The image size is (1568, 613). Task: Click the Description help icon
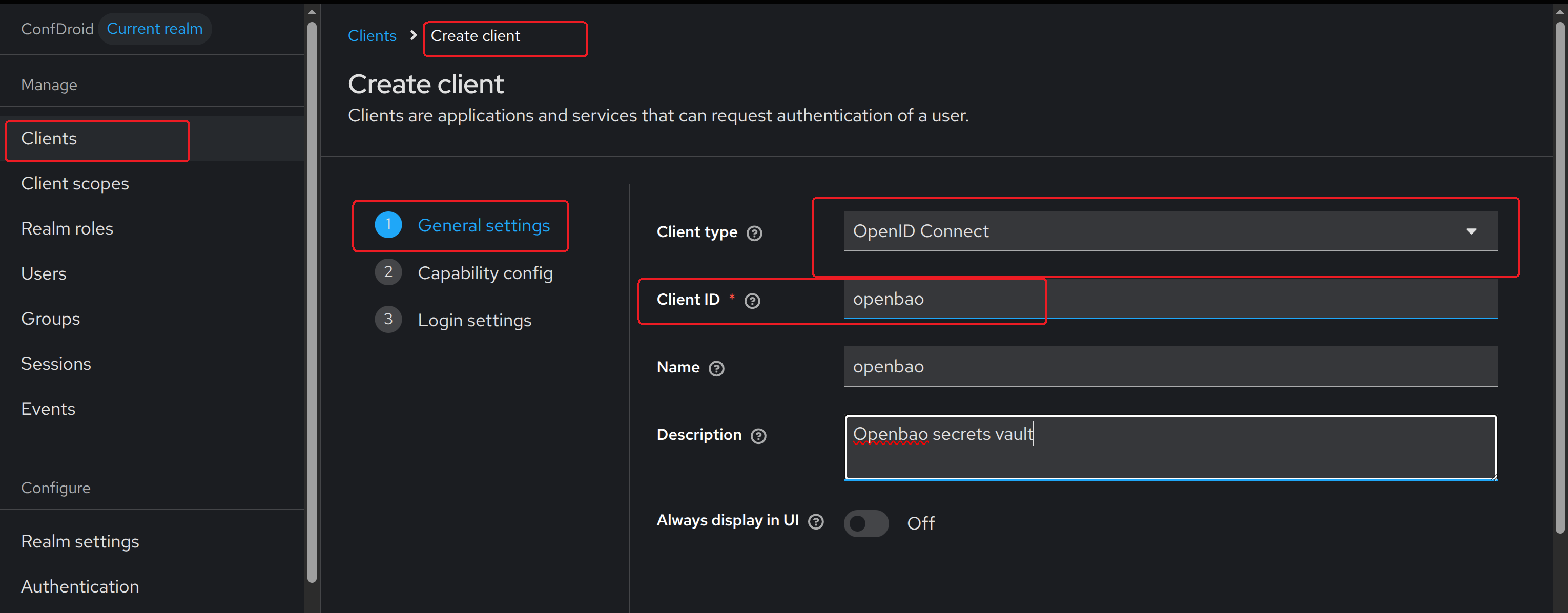click(x=758, y=436)
